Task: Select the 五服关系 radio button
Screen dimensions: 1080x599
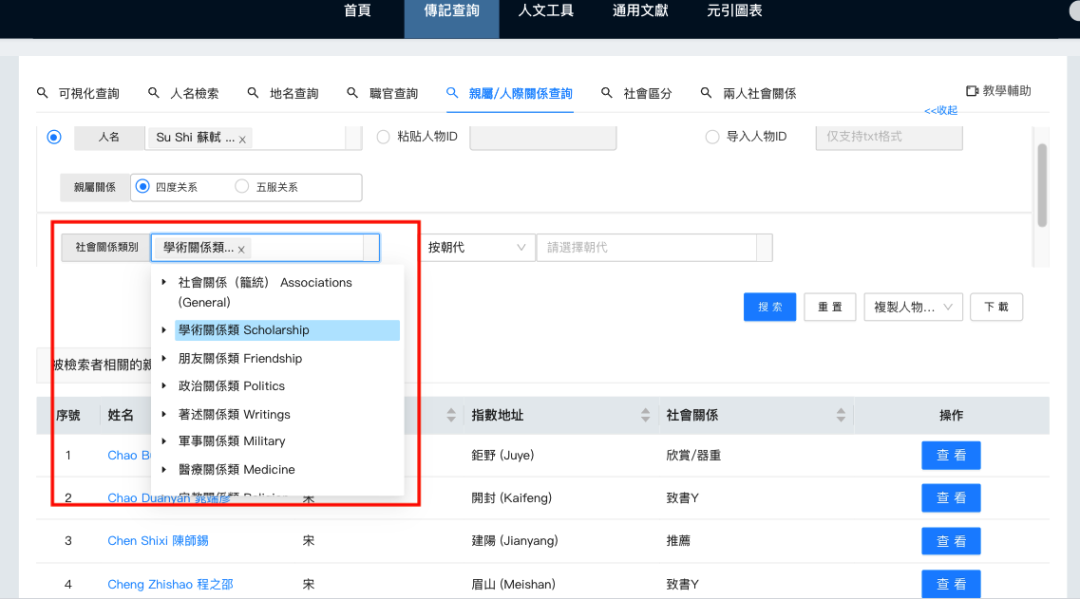Action: tap(241, 186)
